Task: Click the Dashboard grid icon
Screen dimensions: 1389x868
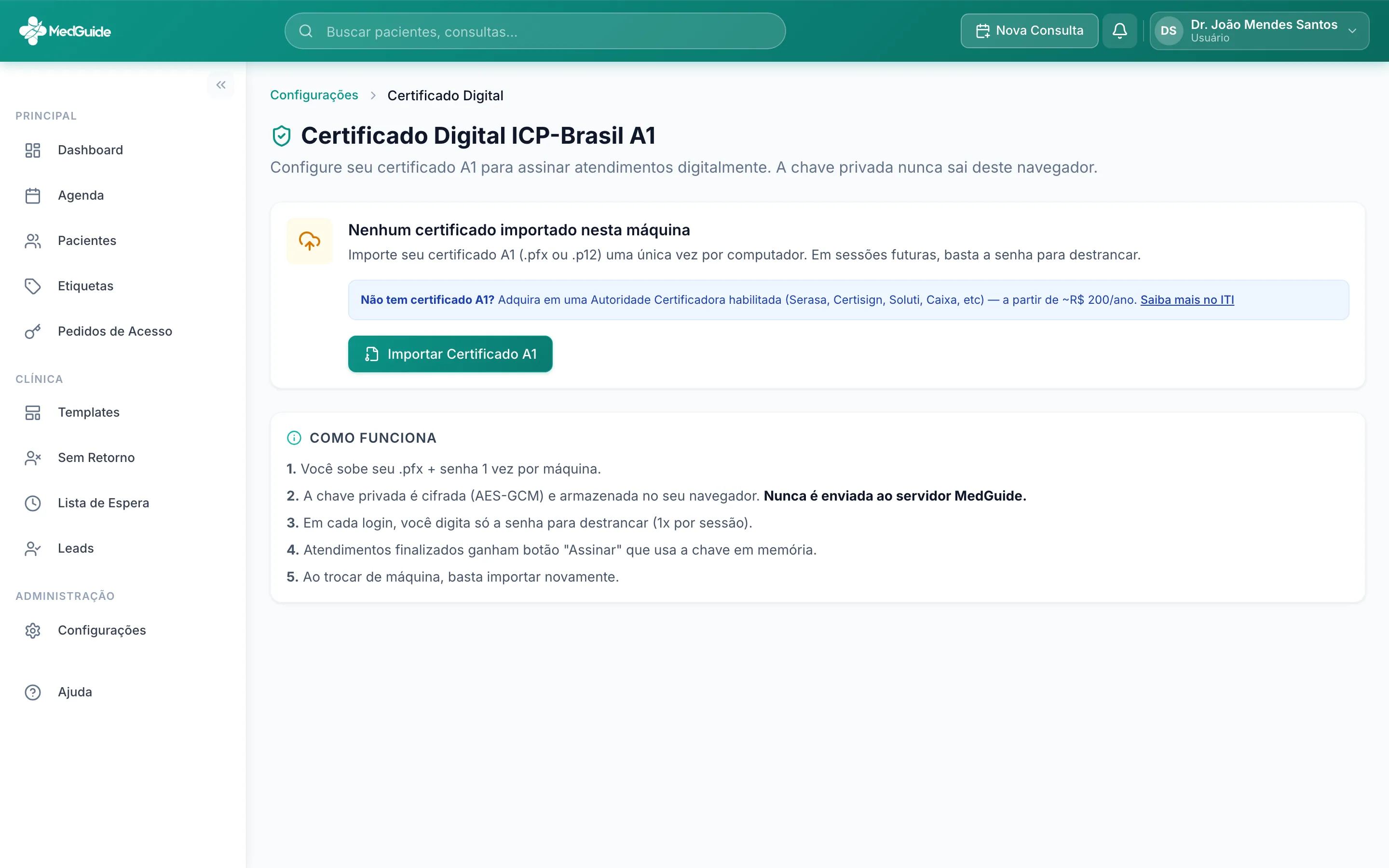Action: (x=33, y=150)
